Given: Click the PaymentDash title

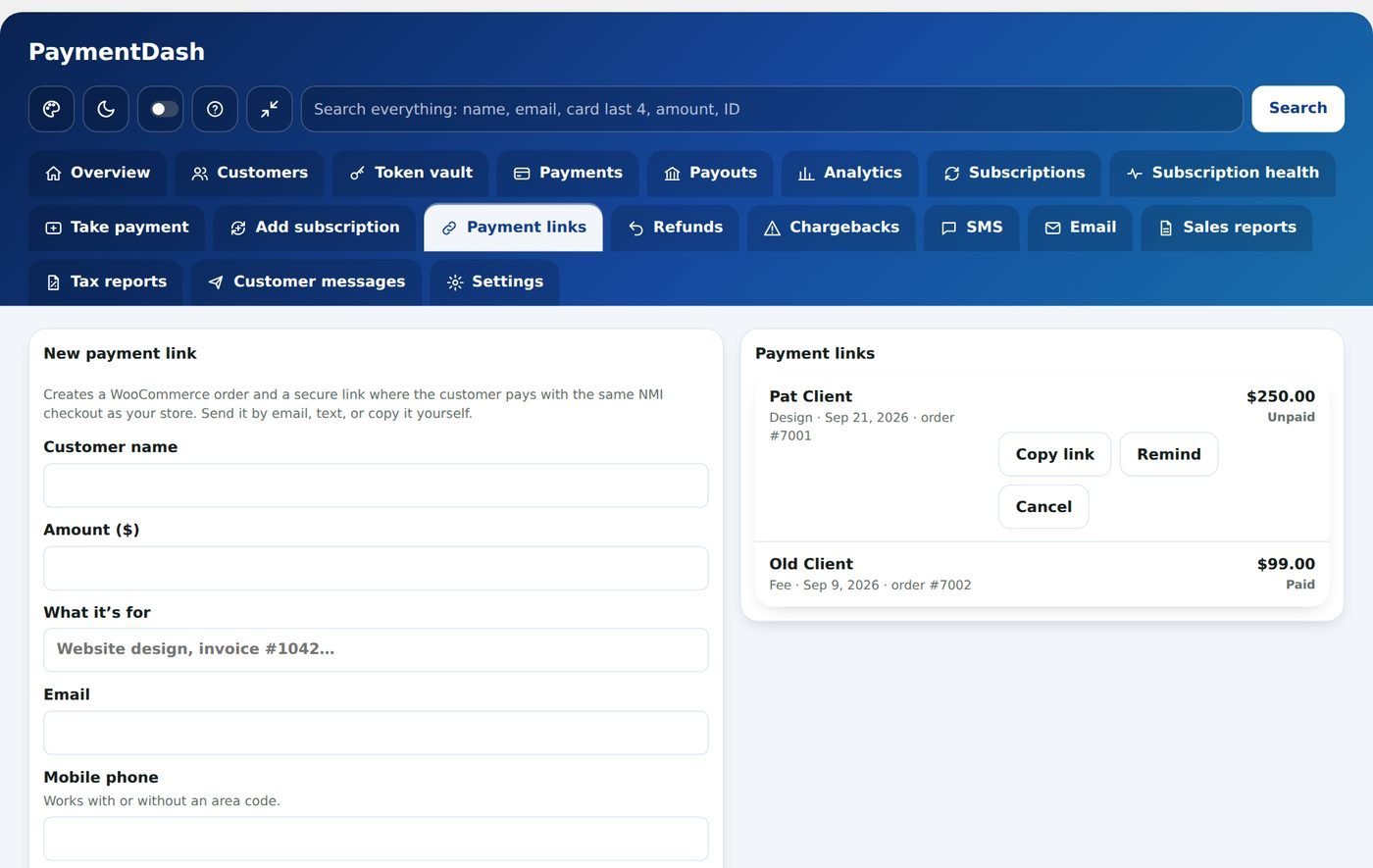Looking at the screenshot, I should coord(117,52).
